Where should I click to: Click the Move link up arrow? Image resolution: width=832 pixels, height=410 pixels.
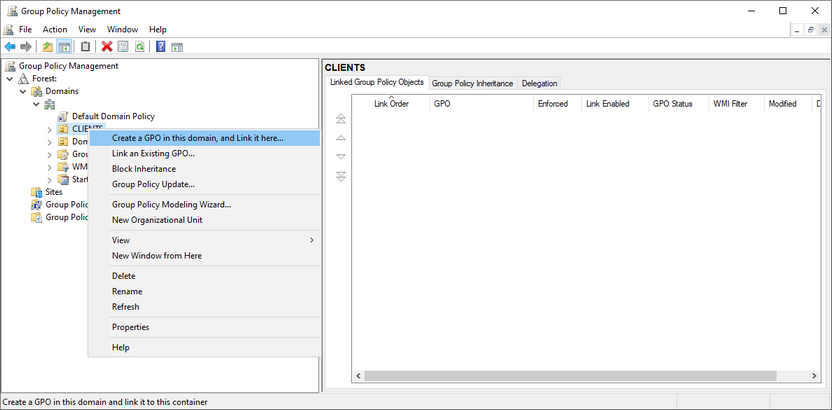pyautogui.click(x=341, y=138)
